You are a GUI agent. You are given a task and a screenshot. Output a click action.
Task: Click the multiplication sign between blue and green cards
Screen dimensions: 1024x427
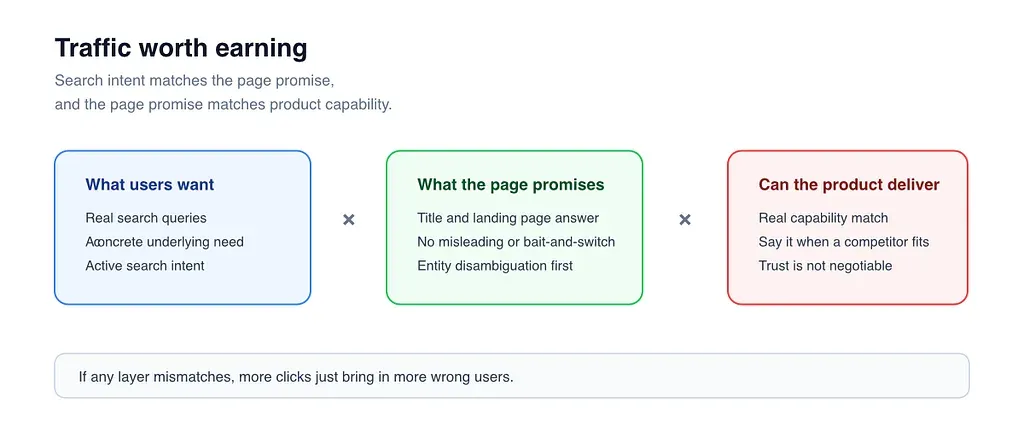[349, 220]
